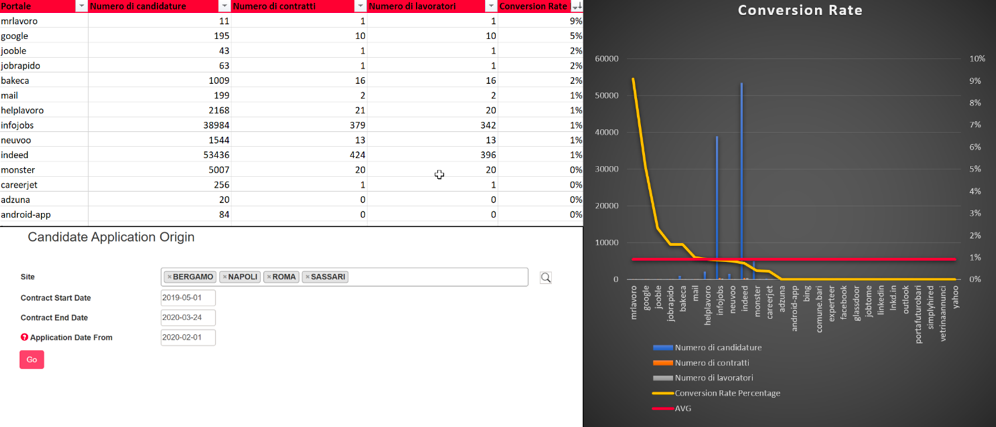Image resolution: width=996 pixels, height=427 pixels.
Task: Click the infojobs bar in chart
Action: pos(717,208)
